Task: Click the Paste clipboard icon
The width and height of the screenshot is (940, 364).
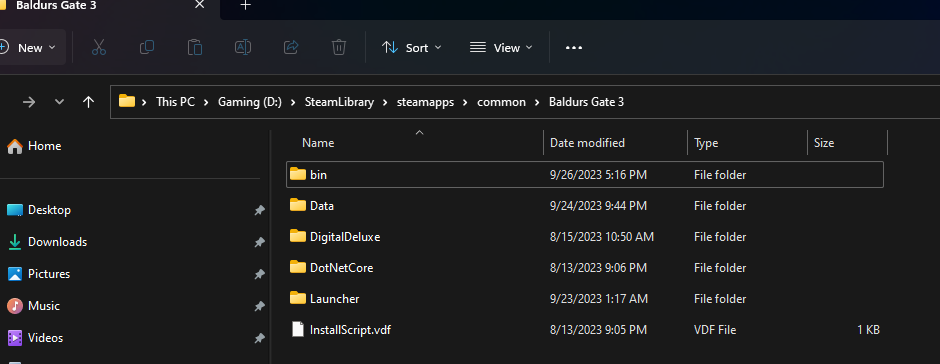Action: [195, 47]
